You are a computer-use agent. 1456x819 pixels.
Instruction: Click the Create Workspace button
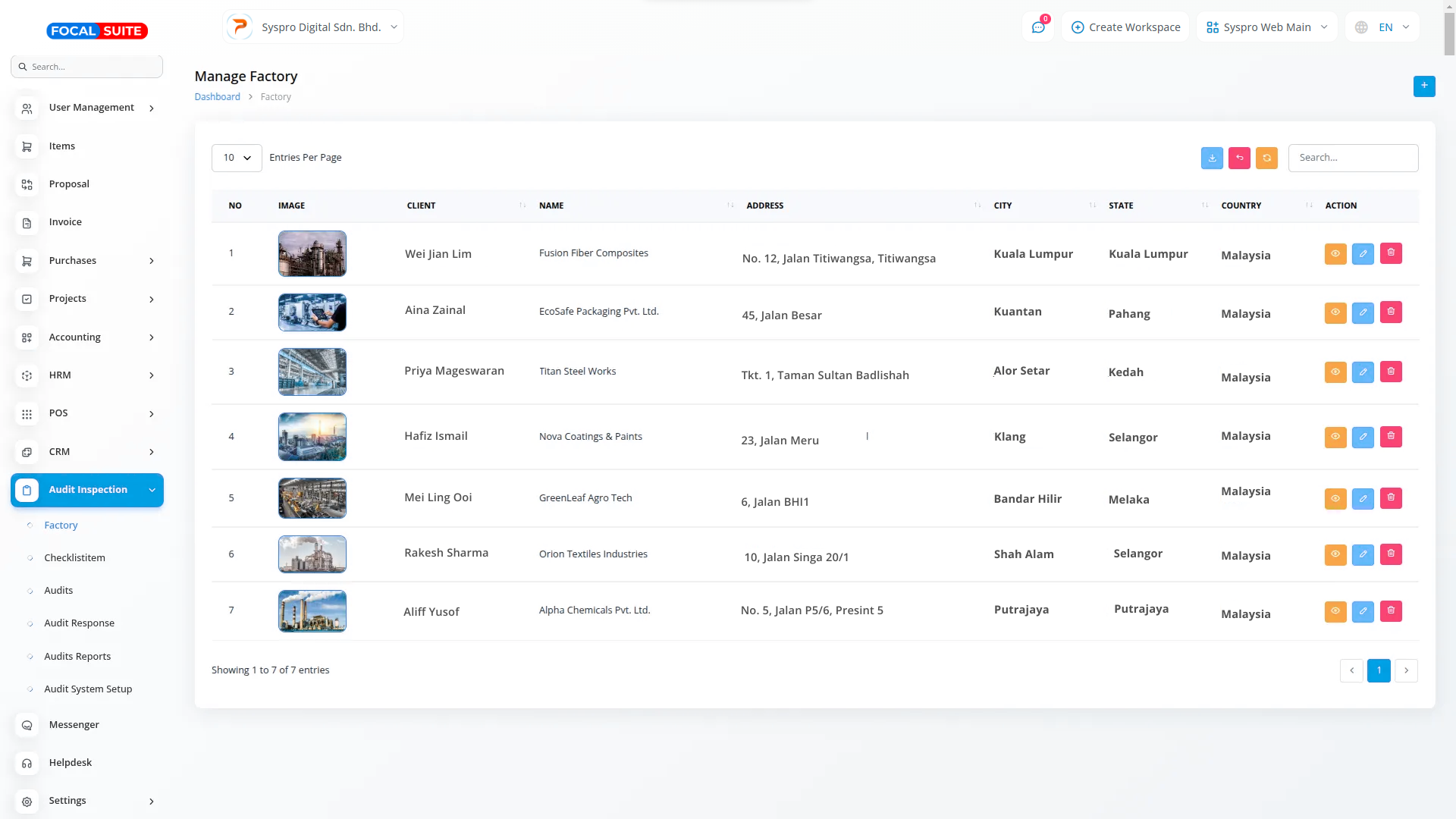[x=1125, y=27]
